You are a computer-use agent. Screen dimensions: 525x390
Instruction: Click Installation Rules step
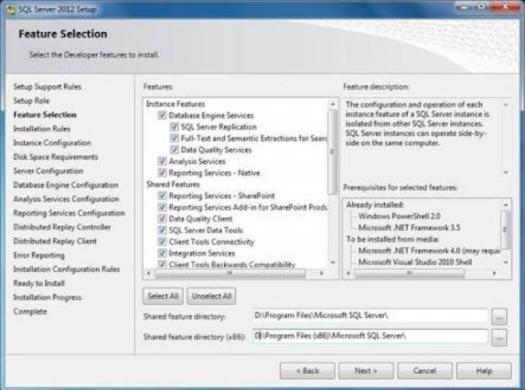pyautogui.click(x=42, y=129)
